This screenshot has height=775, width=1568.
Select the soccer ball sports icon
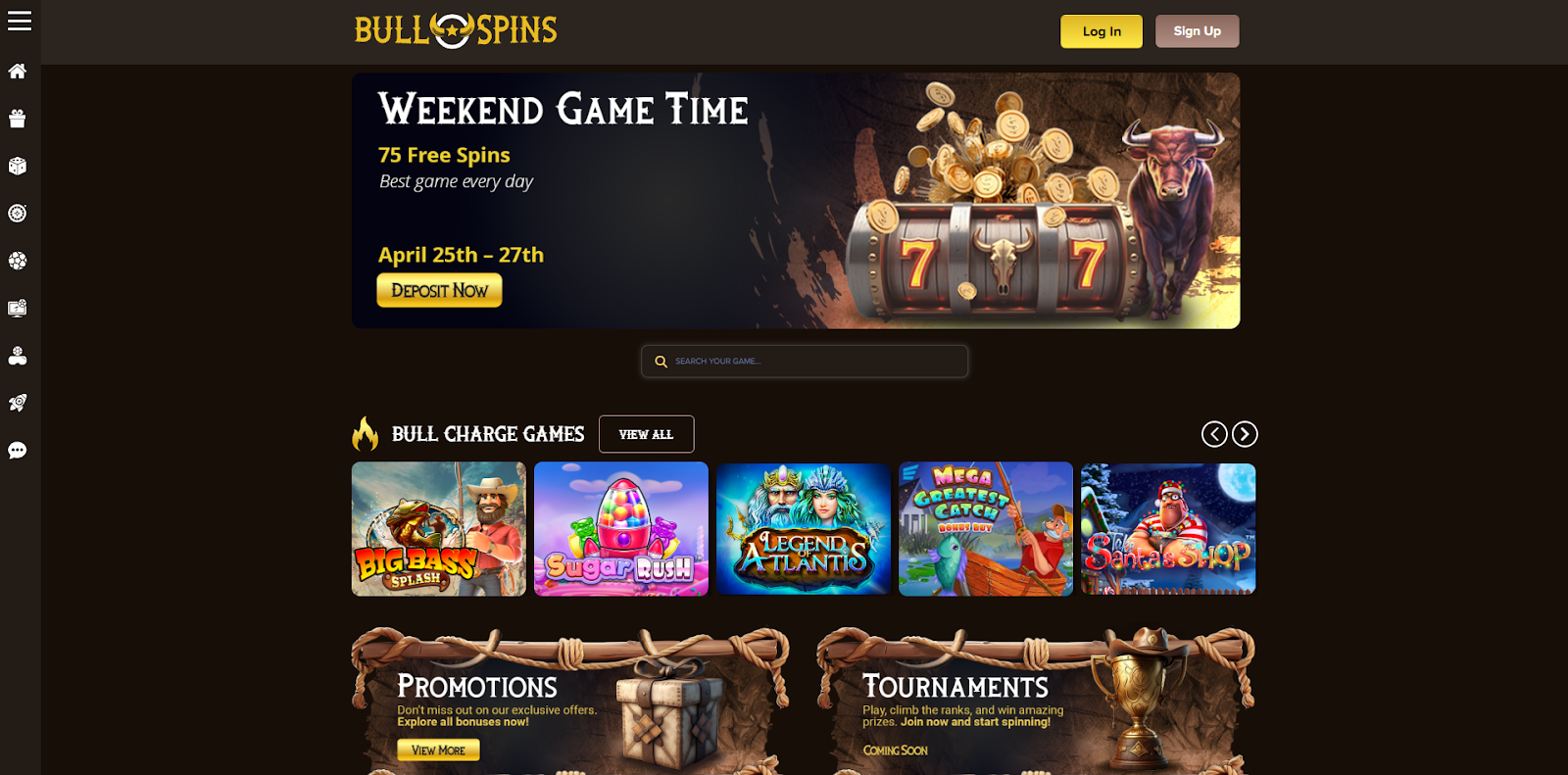pos(18,261)
